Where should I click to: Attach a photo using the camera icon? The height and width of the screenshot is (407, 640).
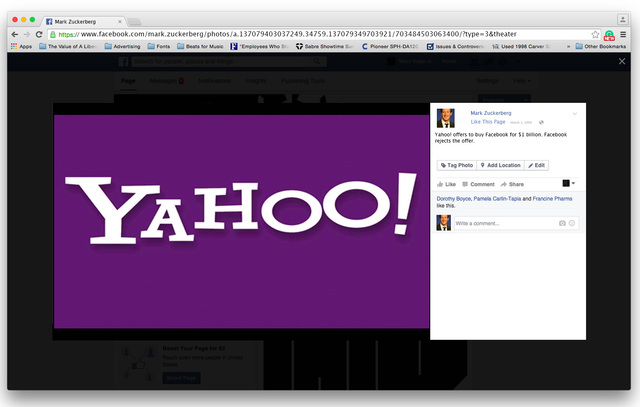562,223
